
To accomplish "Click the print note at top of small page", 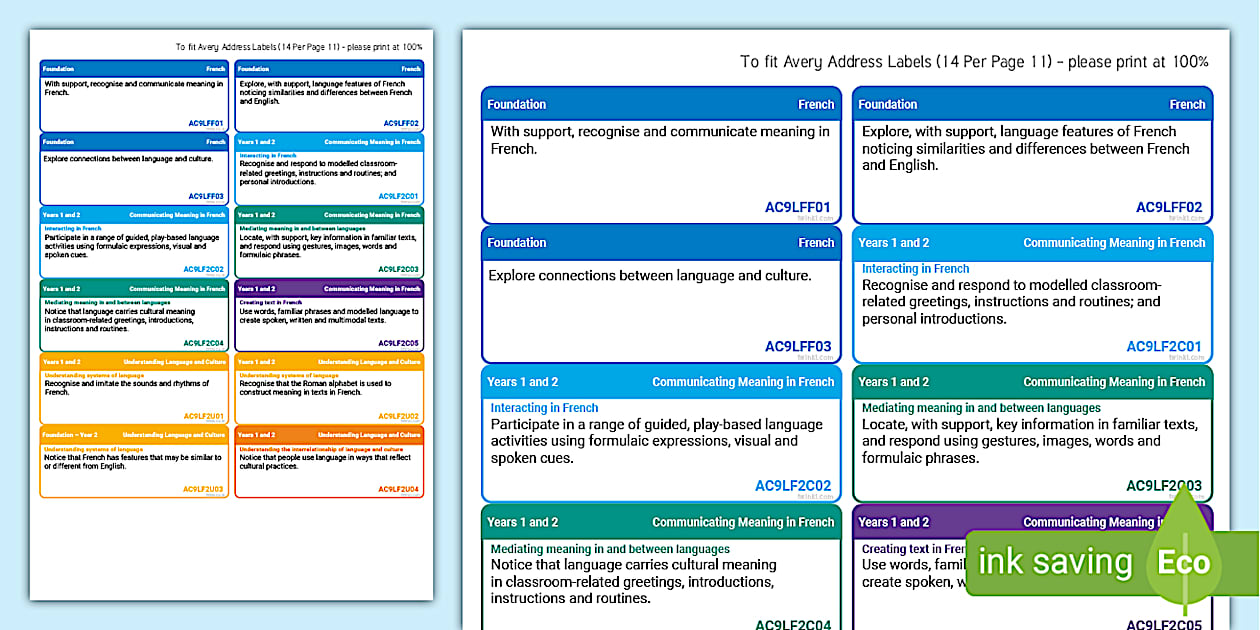I will 299,47.
